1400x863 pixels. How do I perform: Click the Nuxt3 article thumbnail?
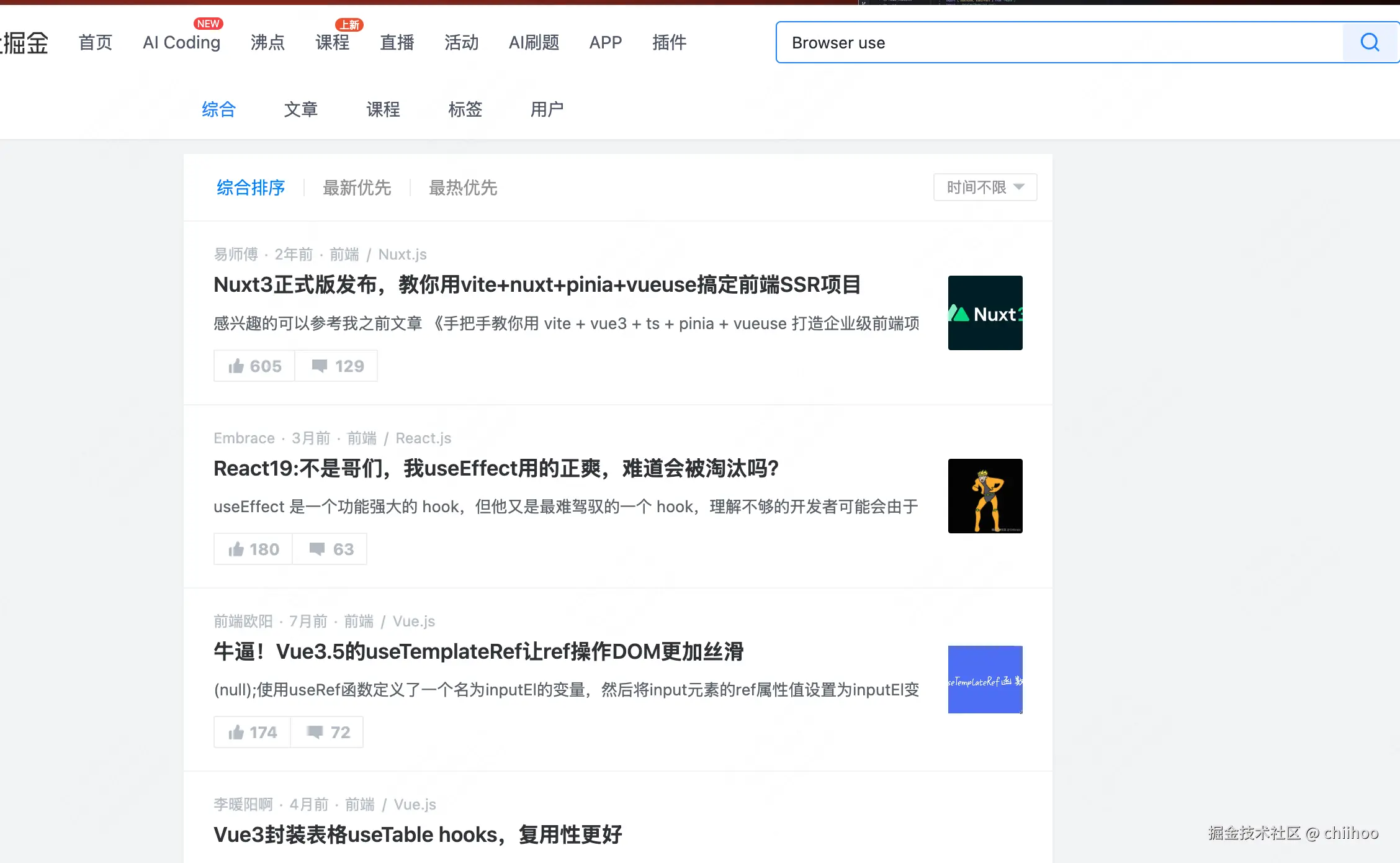[985, 313]
